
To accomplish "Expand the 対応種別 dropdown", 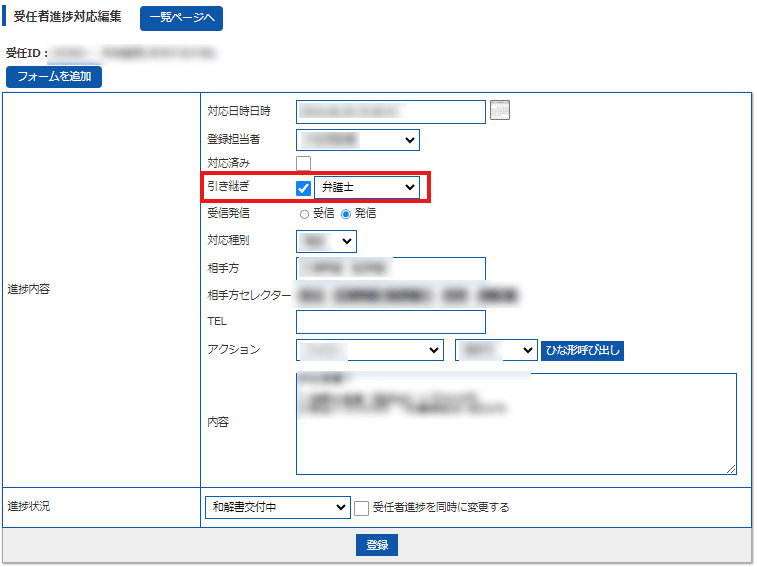I will pyautogui.click(x=326, y=241).
